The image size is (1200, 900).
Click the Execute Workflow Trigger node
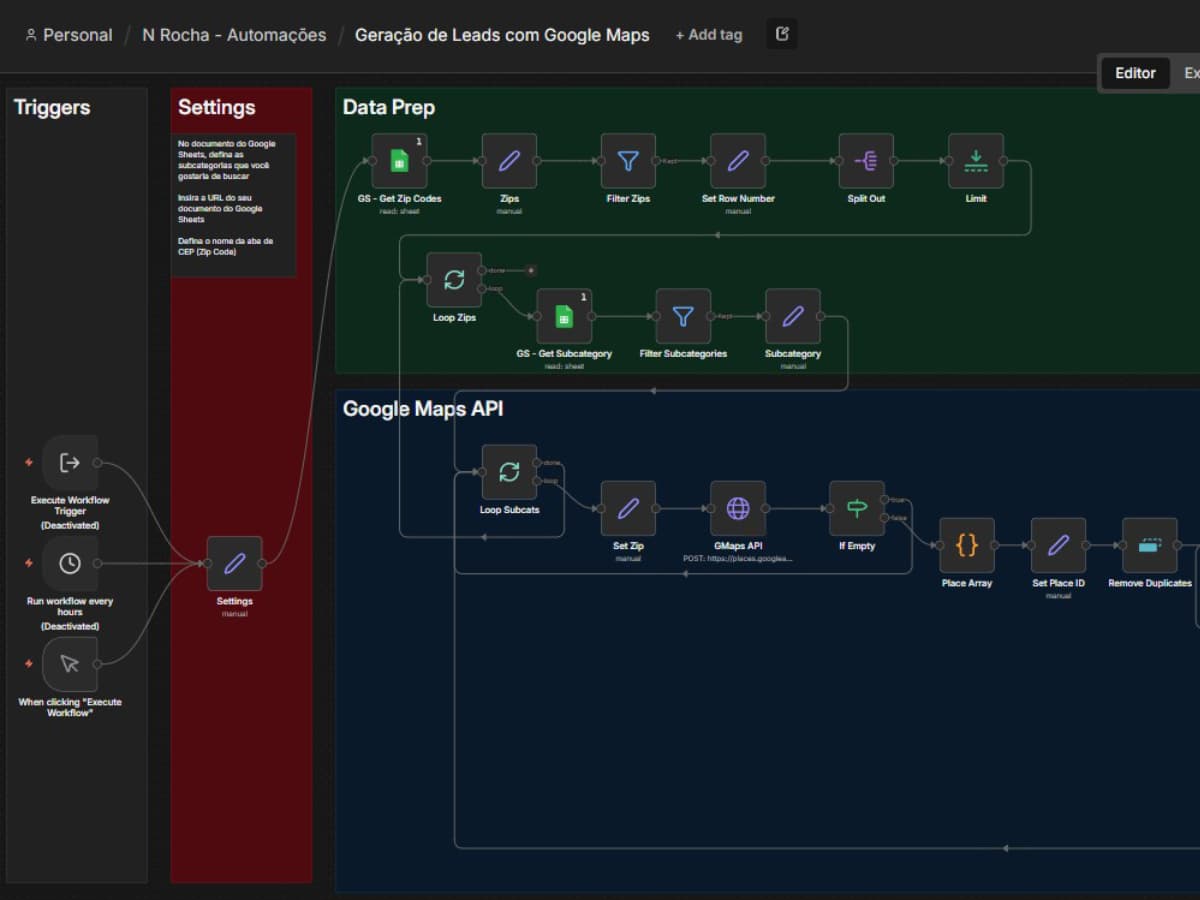70,463
